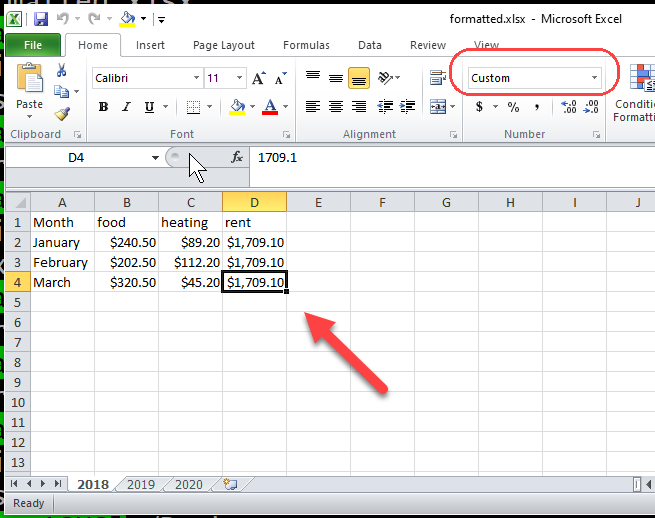This screenshot has height=518, width=655.
Task: Apply Accounting dollar number format
Action: (480, 107)
